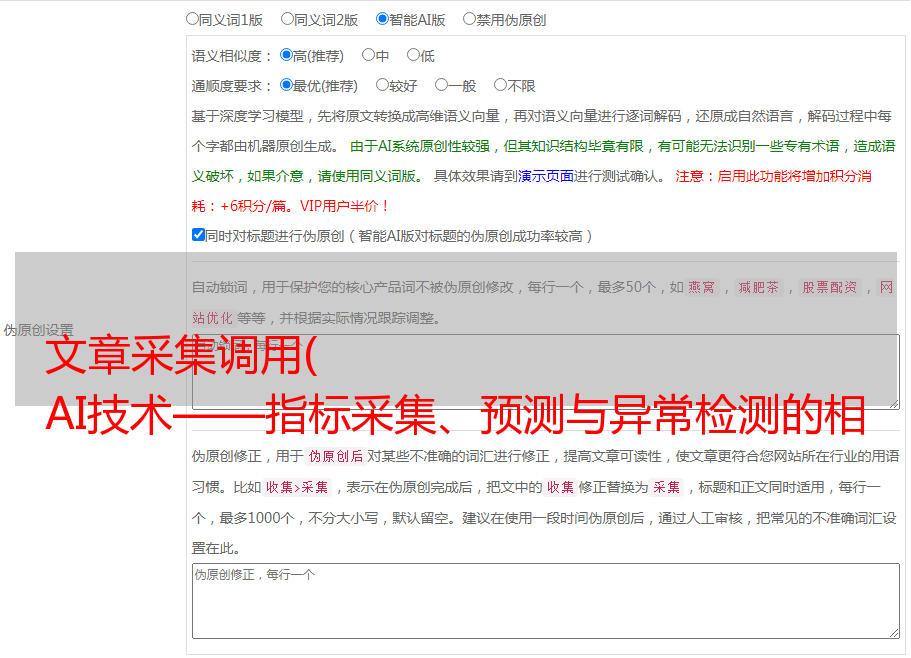Set 语义相似度 to 高(推荐)
The width and height of the screenshot is (911, 658).
pyautogui.click(x=286, y=55)
